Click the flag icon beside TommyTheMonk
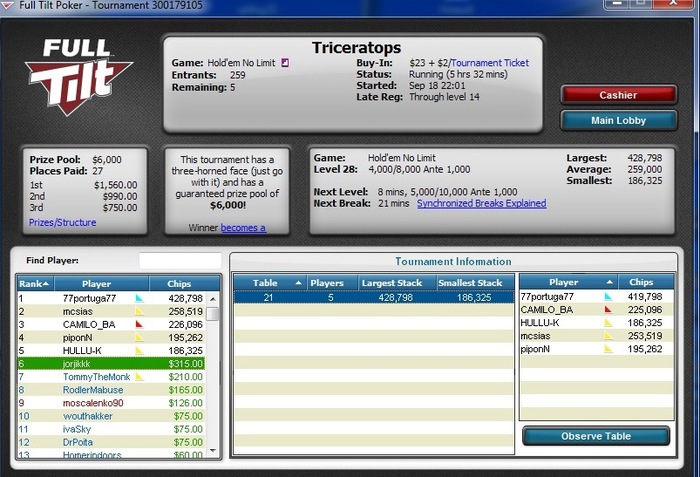 (140, 377)
